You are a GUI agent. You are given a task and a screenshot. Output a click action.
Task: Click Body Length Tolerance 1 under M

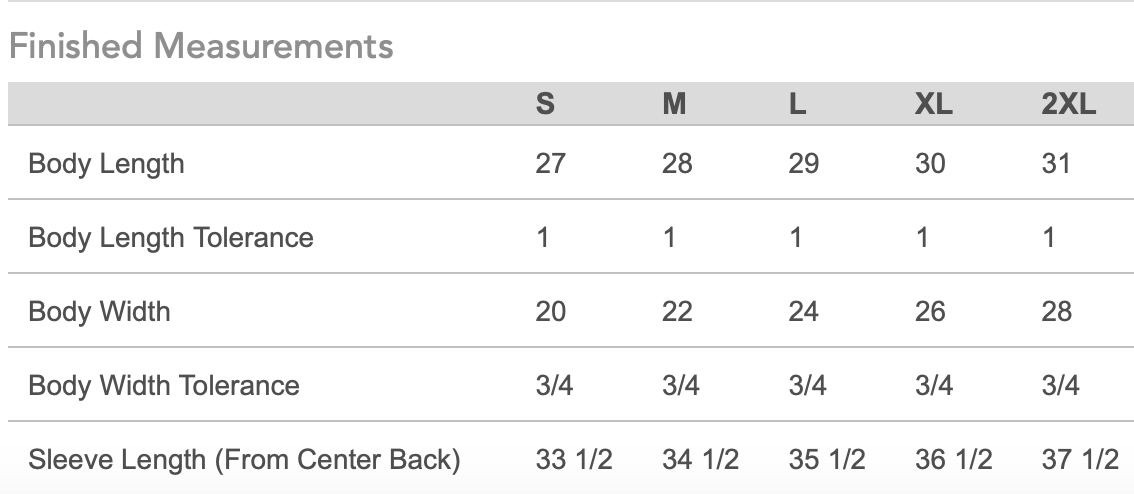pyautogui.click(x=669, y=237)
